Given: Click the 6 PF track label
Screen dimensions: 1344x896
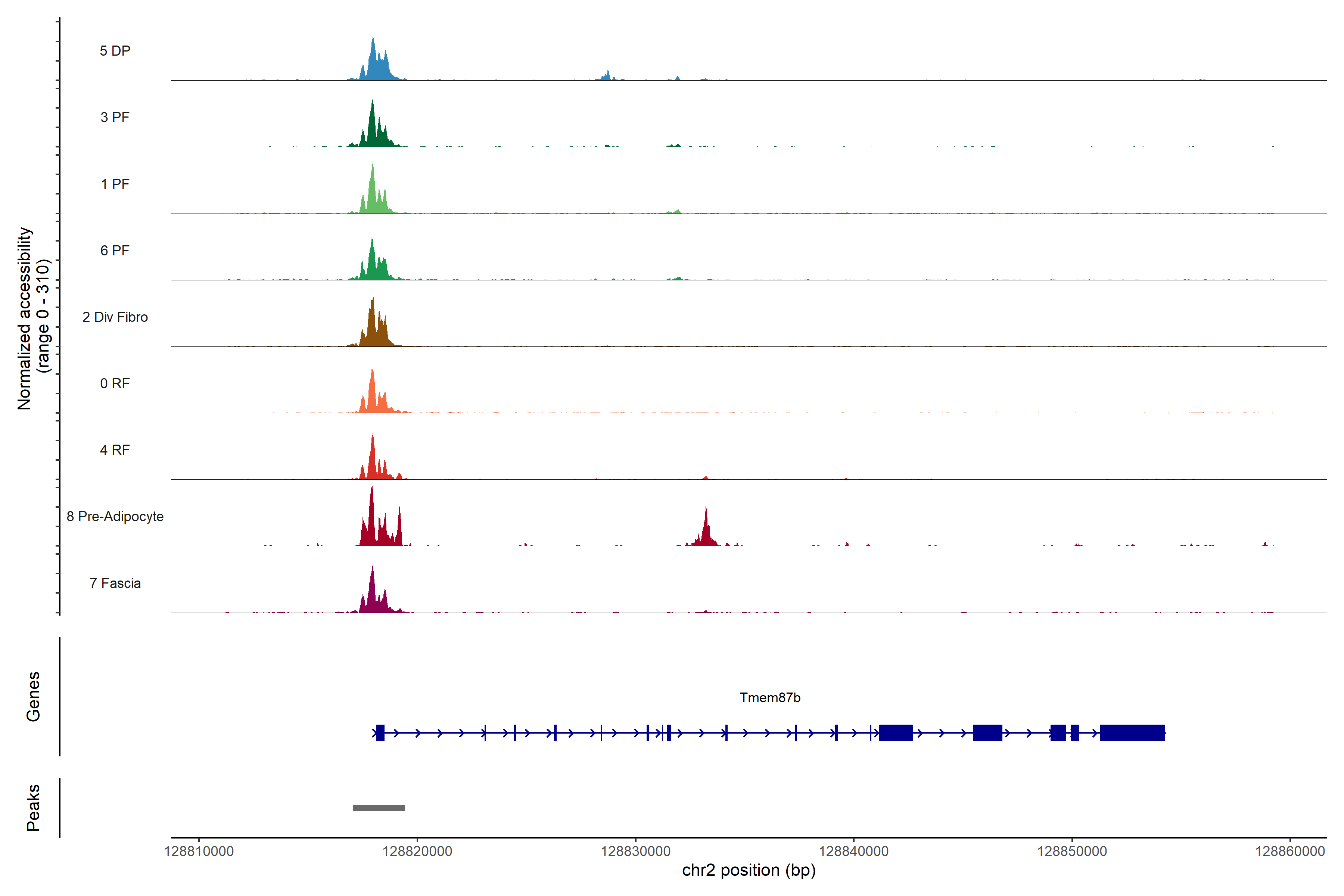Looking at the screenshot, I should pos(115,250).
